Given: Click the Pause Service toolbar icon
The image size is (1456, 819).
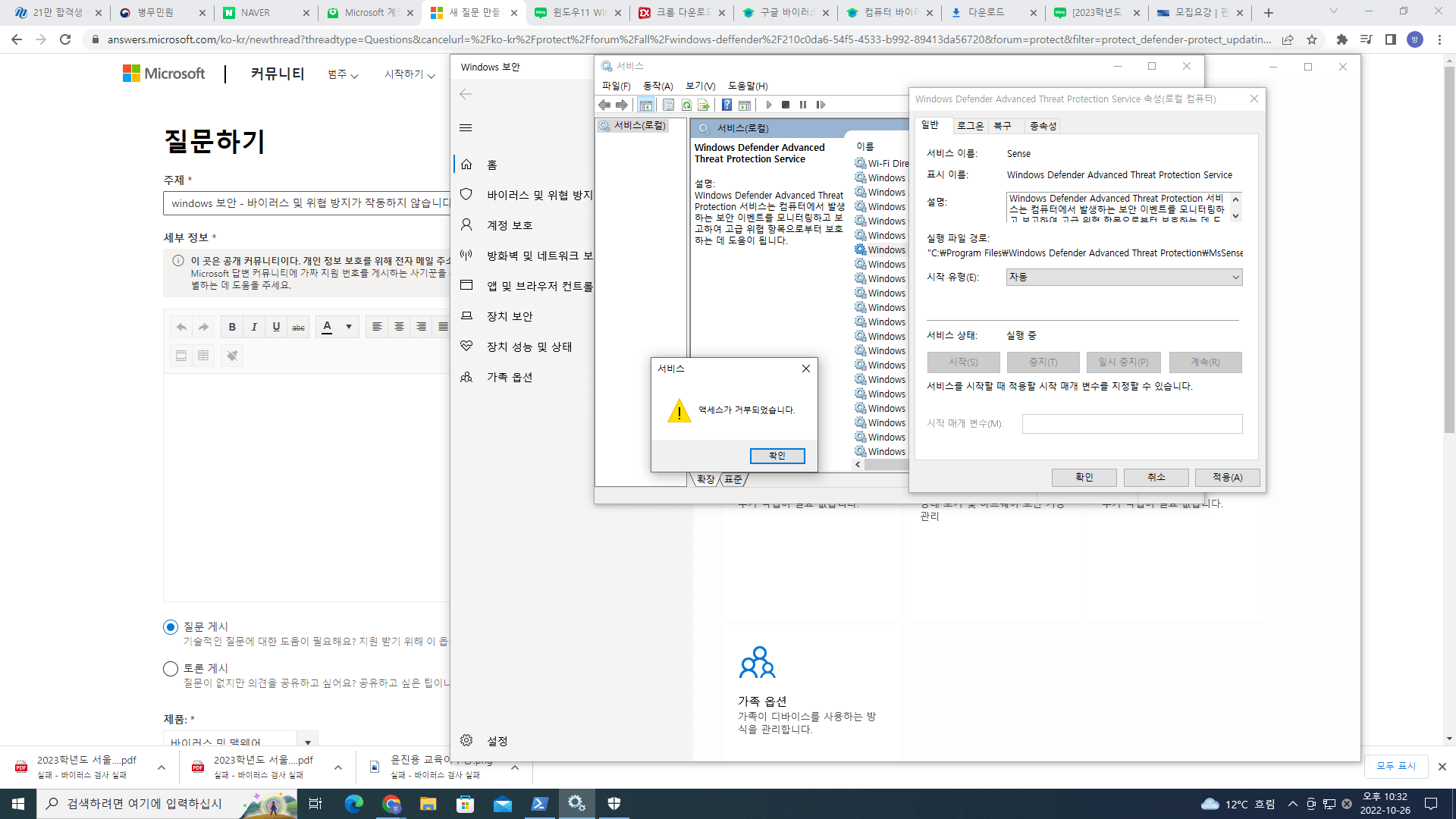Looking at the screenshot, I should point(803,105).
